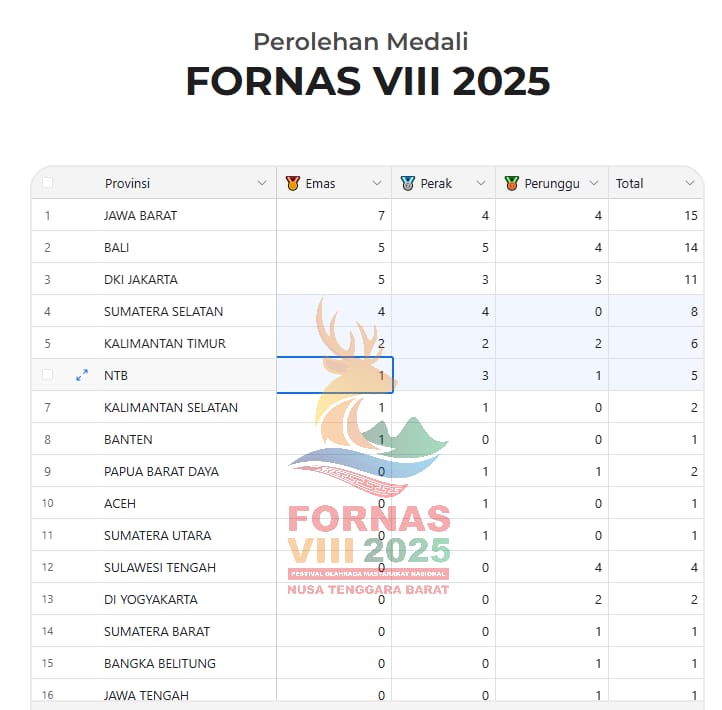Open the Perak column dropdown arrow

pos(481,183)
